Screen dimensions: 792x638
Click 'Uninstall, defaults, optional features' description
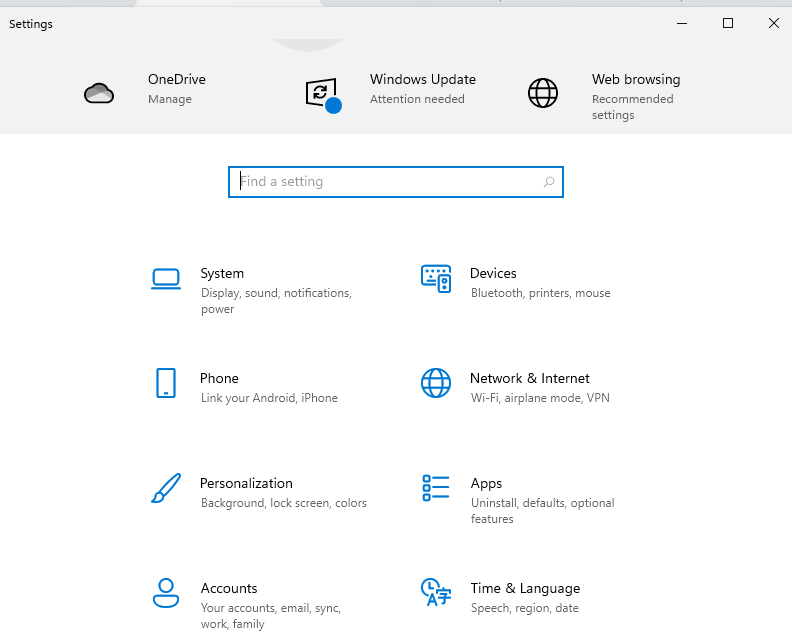(542, 511)
